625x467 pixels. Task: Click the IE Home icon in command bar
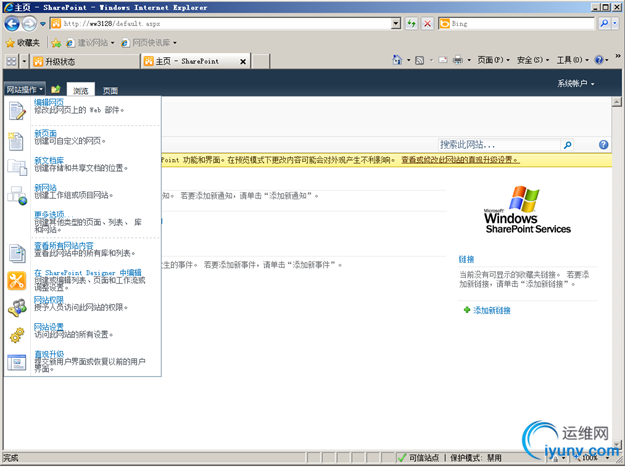(x=397, y=60)
